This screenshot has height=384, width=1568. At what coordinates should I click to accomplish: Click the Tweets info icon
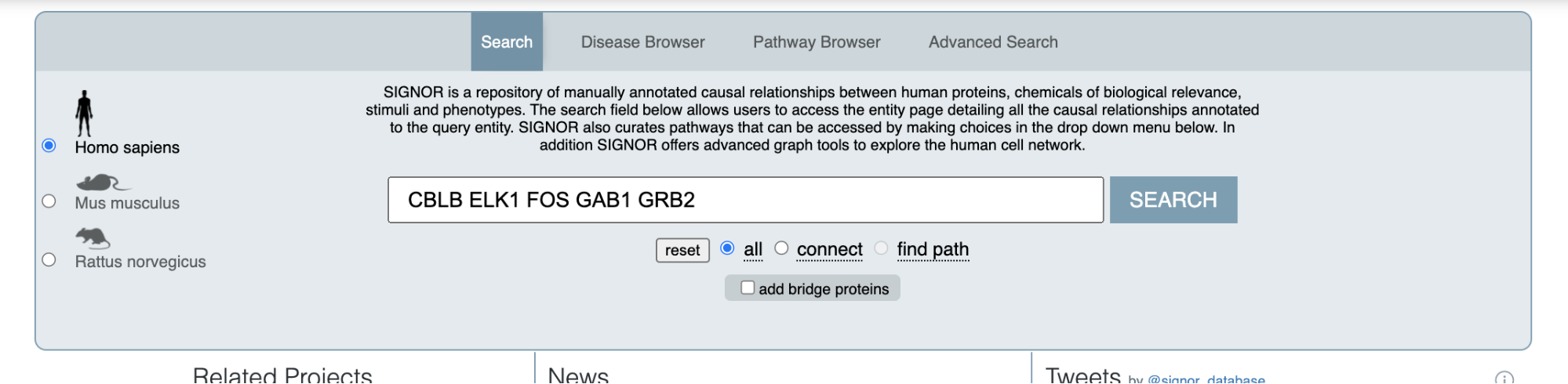(1504, 379)
